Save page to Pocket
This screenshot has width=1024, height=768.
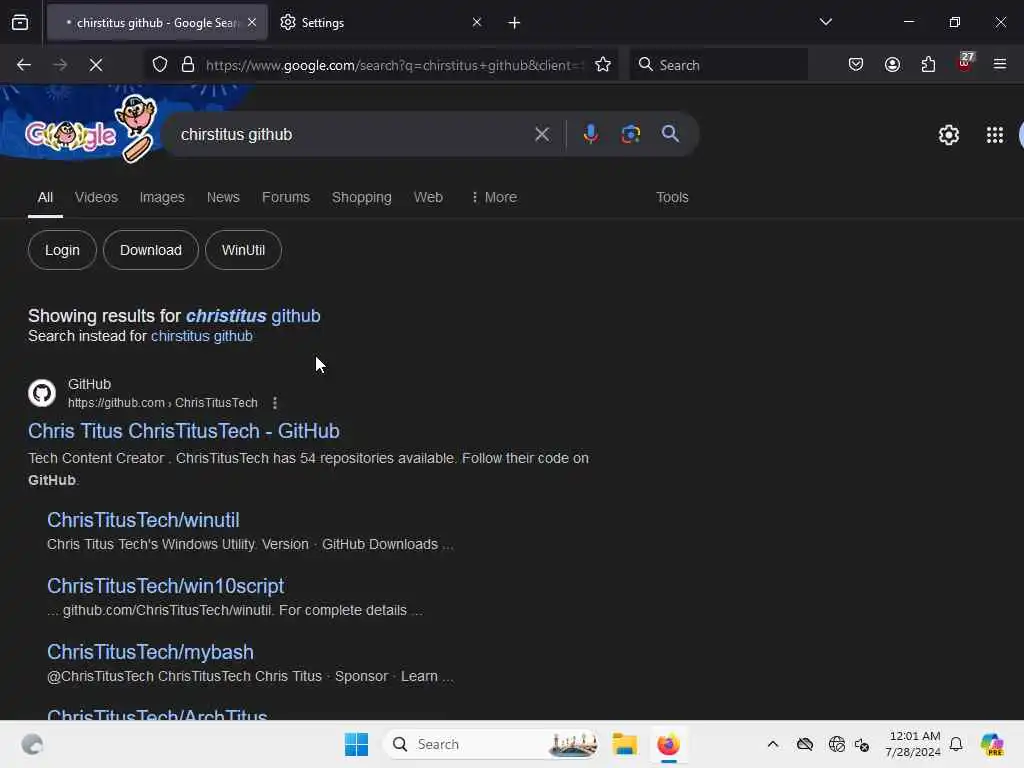[856, 65]
